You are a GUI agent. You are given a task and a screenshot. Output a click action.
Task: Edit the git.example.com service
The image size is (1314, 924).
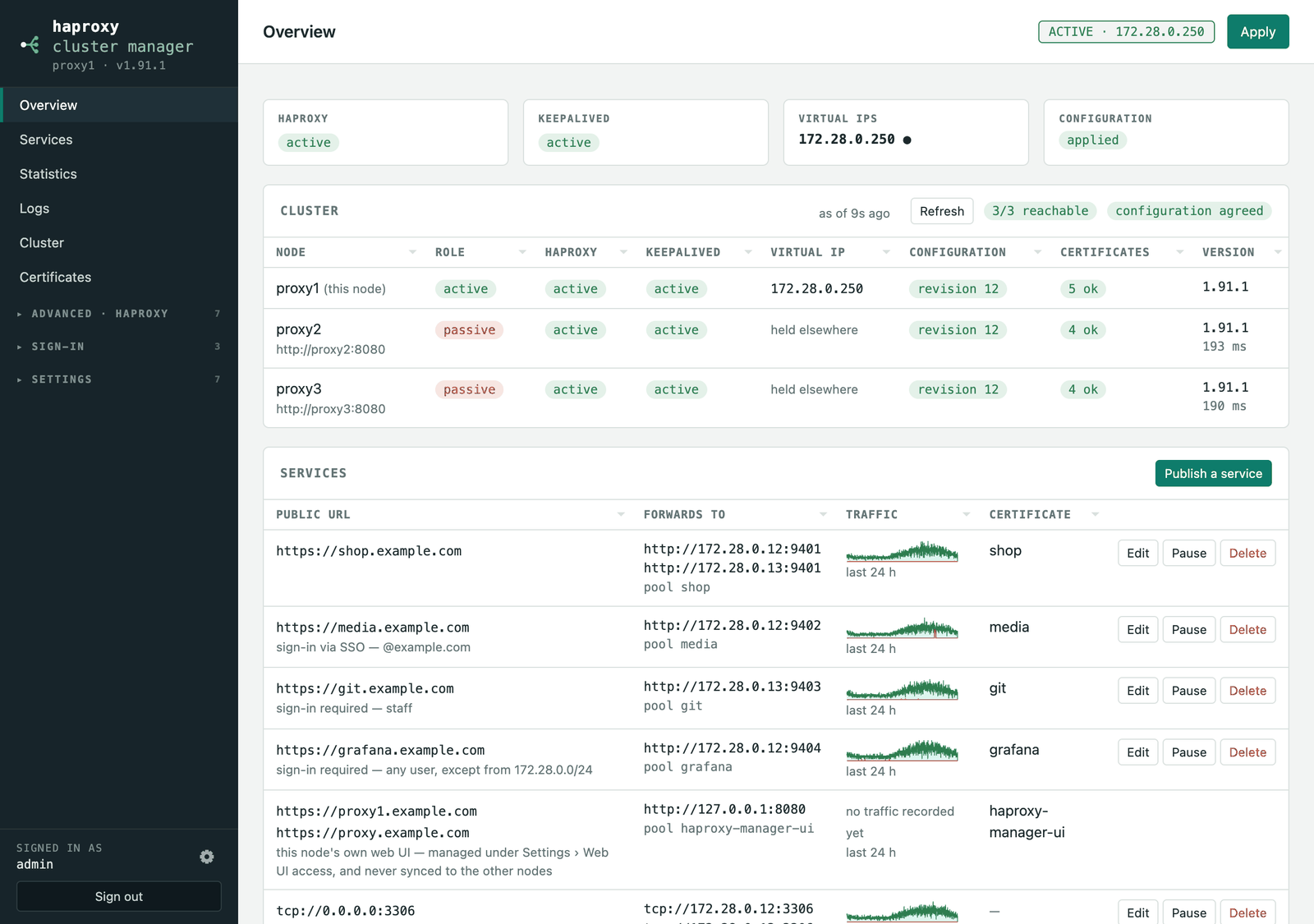(x=1137, y=691)
